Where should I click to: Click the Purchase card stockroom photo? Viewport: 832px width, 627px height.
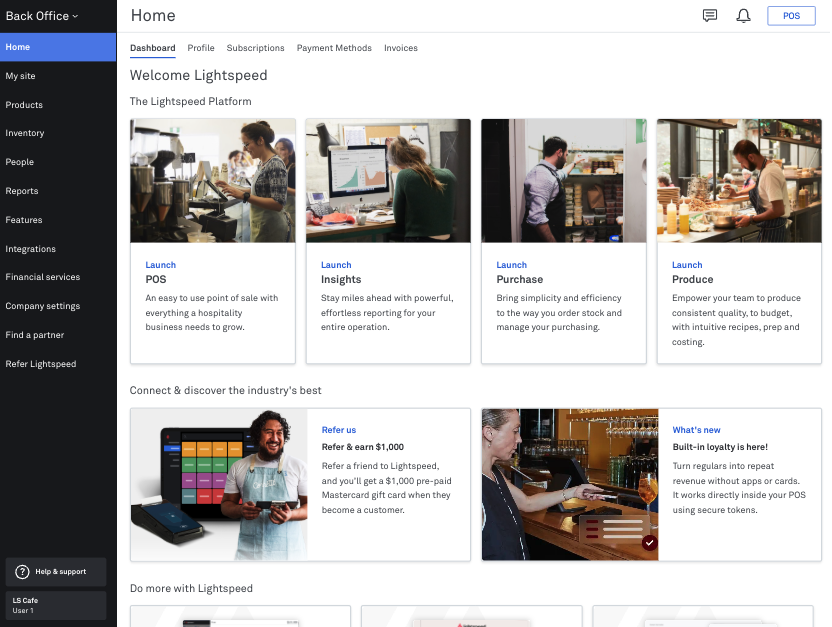tap(564, 181)
